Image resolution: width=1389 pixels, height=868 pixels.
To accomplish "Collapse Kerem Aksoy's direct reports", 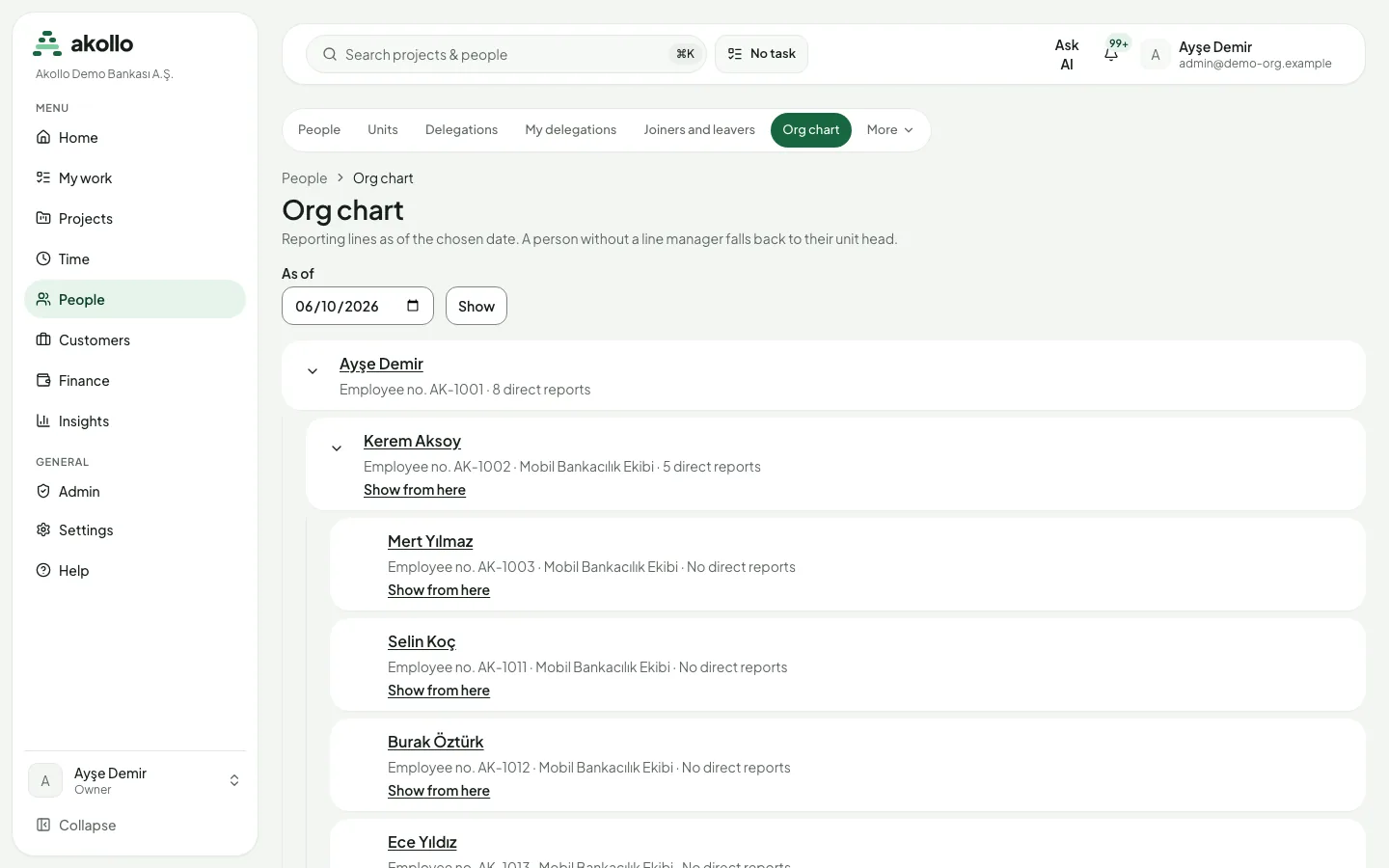I will [337, 448].
